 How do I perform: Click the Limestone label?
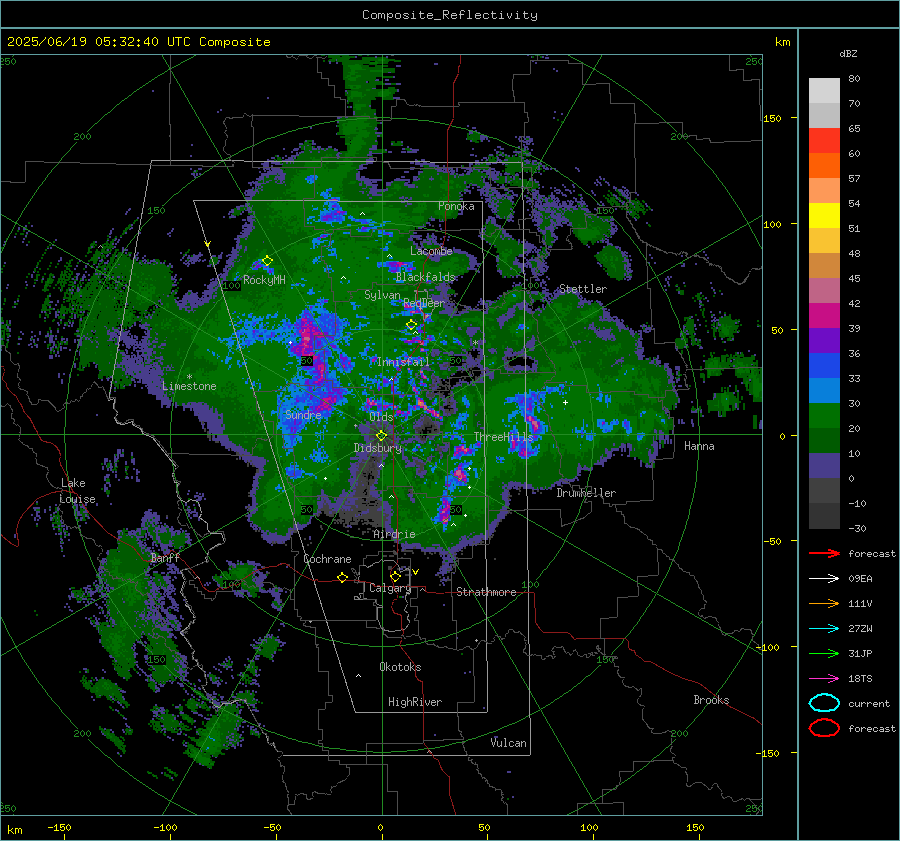pyautogui.click(x=189, y=386)
